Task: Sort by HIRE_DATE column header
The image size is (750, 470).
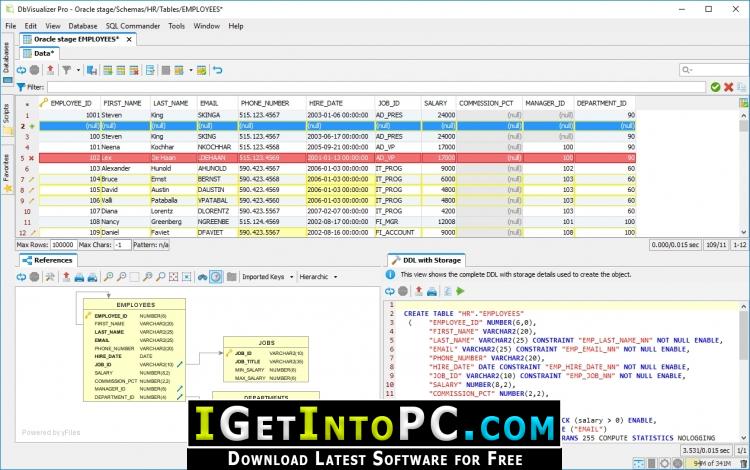Action: [x=340, y=103]
